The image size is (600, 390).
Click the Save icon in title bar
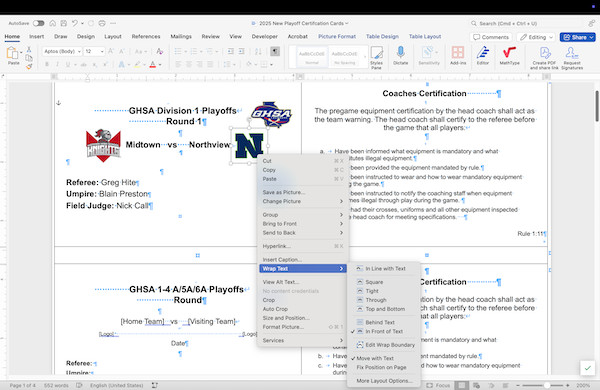tap(64, 23)
